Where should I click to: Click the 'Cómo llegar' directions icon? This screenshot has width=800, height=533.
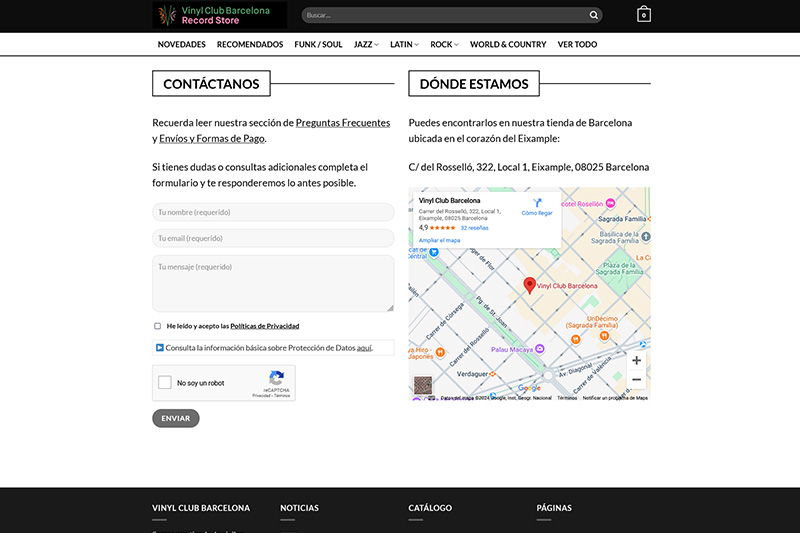(x=537, y=203)
